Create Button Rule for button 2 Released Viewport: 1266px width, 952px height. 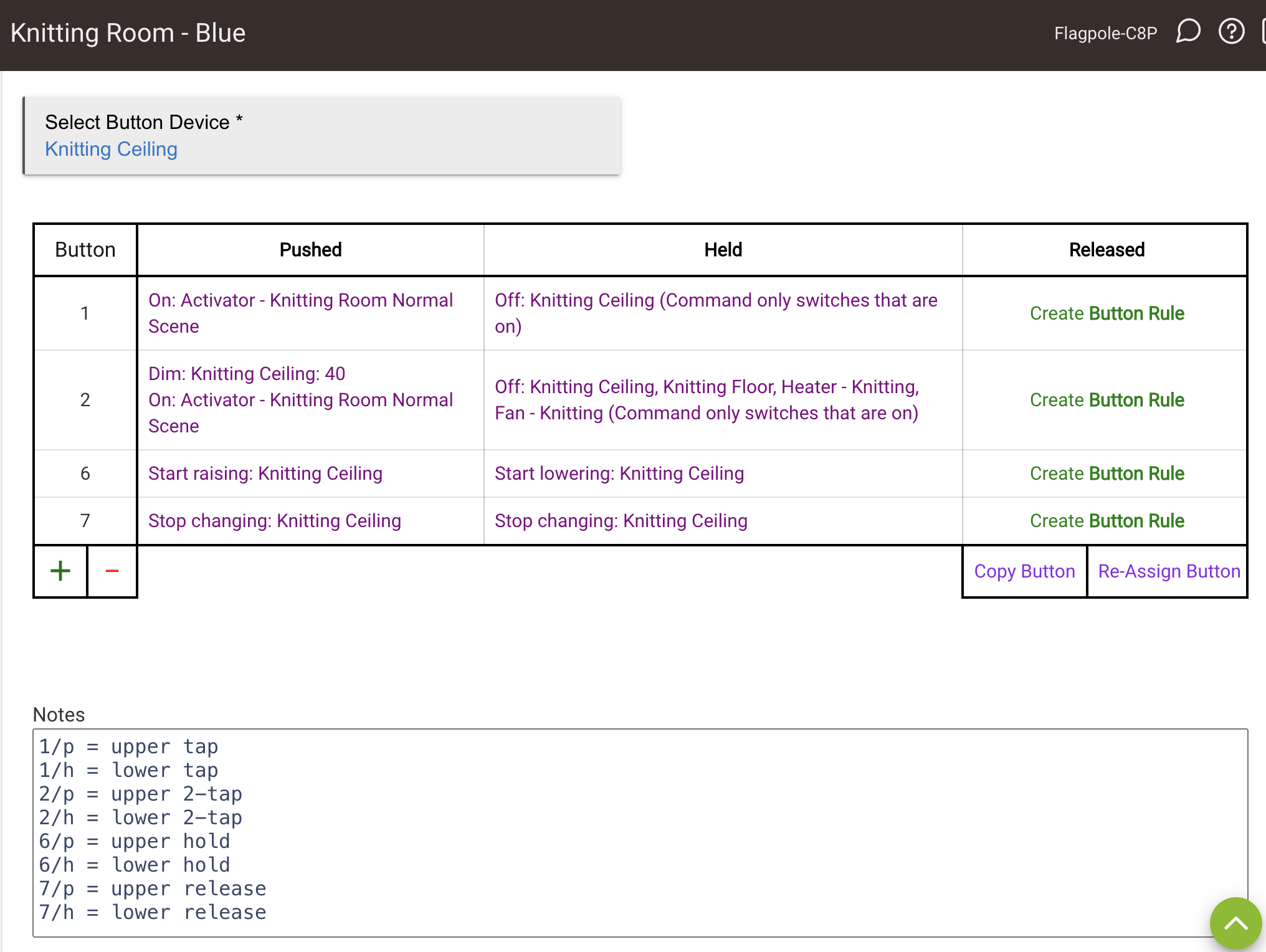1107,400
